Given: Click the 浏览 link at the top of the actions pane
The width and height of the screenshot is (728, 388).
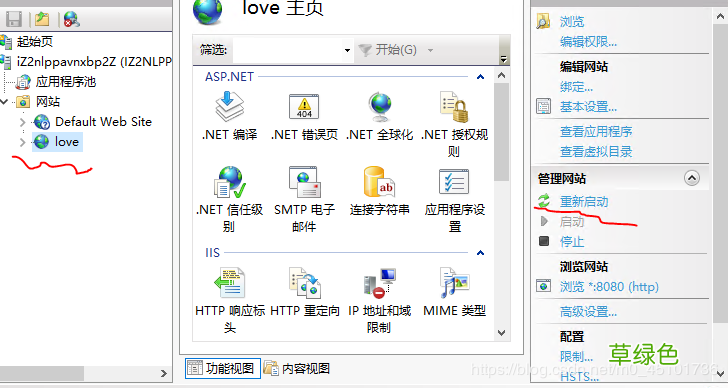Looking at the screenshot, I should point(572,22).
